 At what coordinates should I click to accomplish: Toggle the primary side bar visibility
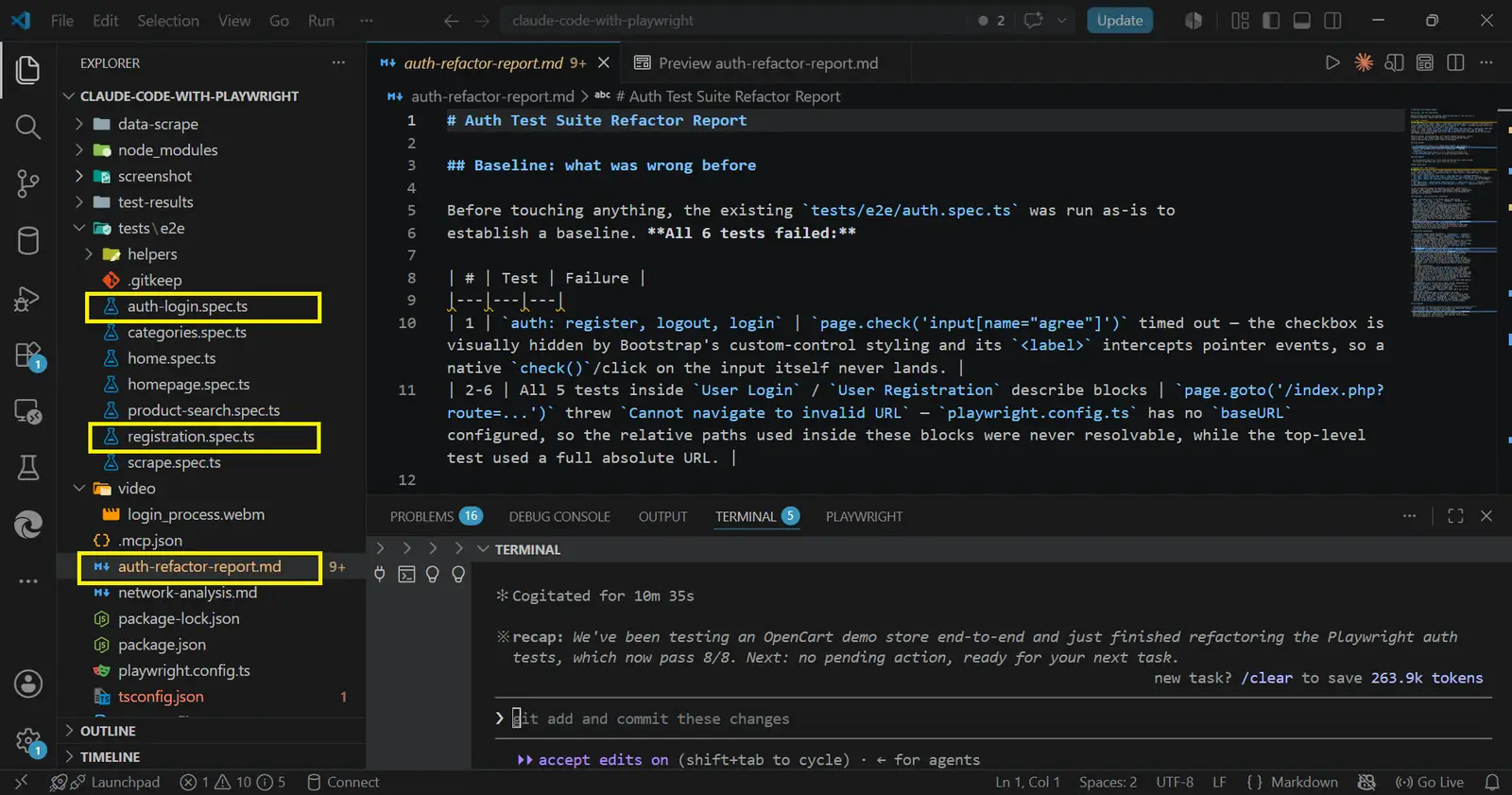1271,21
